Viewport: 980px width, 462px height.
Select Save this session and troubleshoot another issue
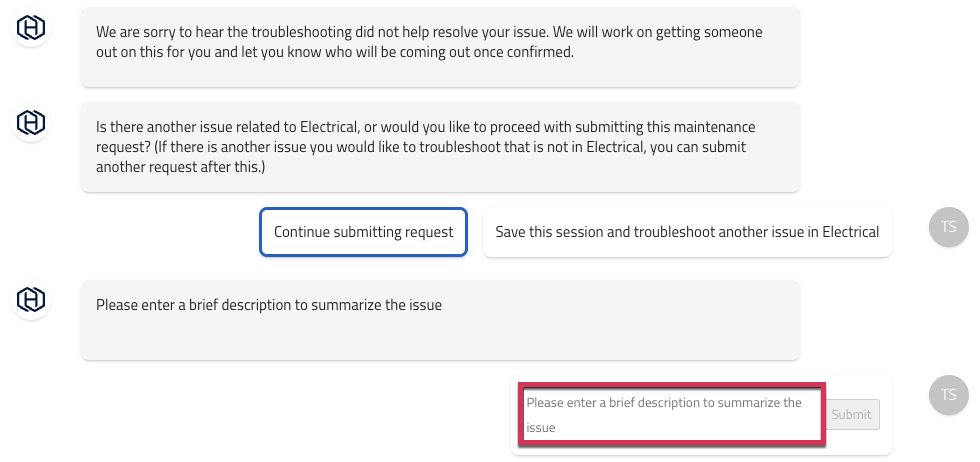[687, 232]
